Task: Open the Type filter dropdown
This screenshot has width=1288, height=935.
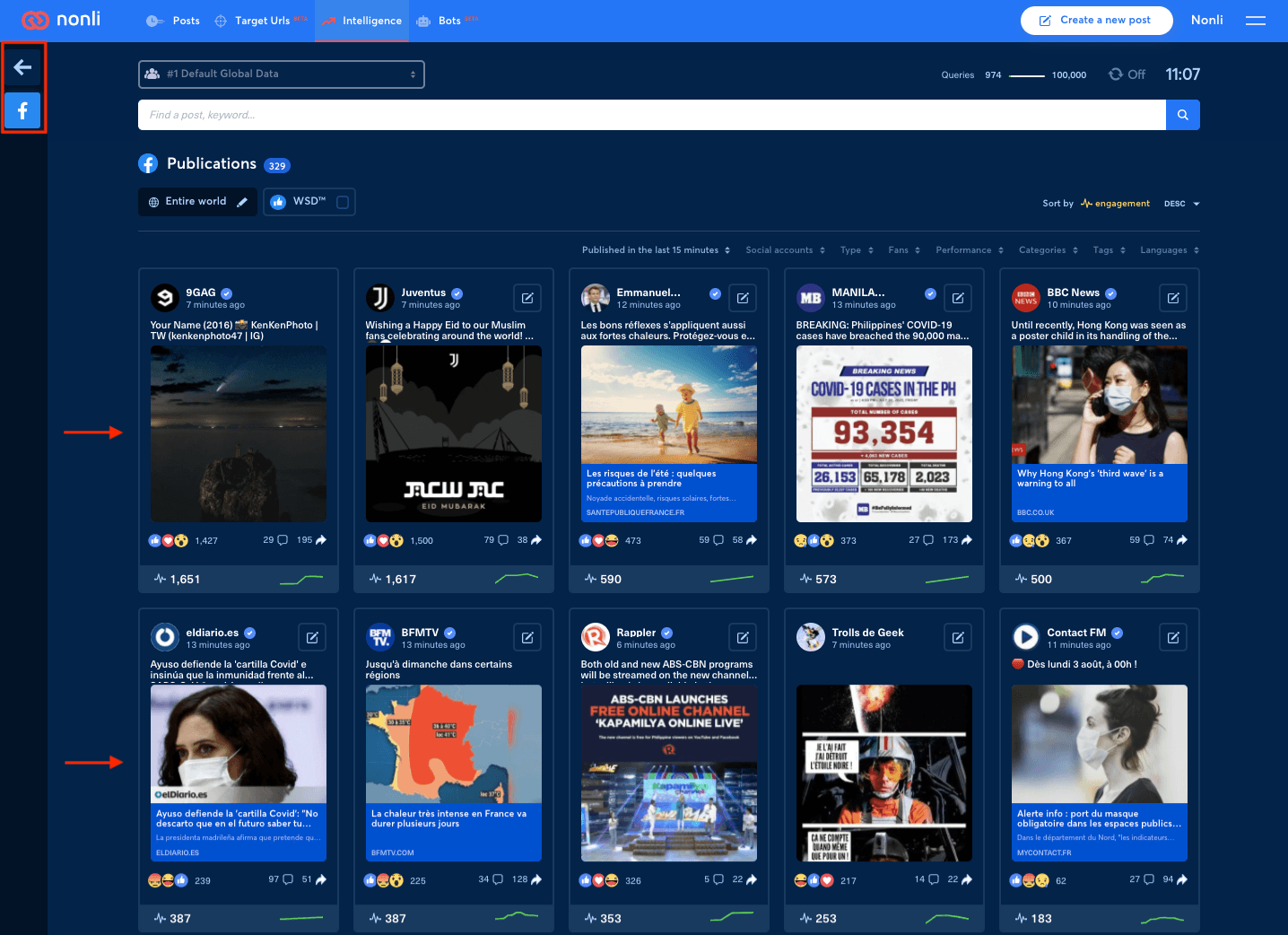Action: 857,250
